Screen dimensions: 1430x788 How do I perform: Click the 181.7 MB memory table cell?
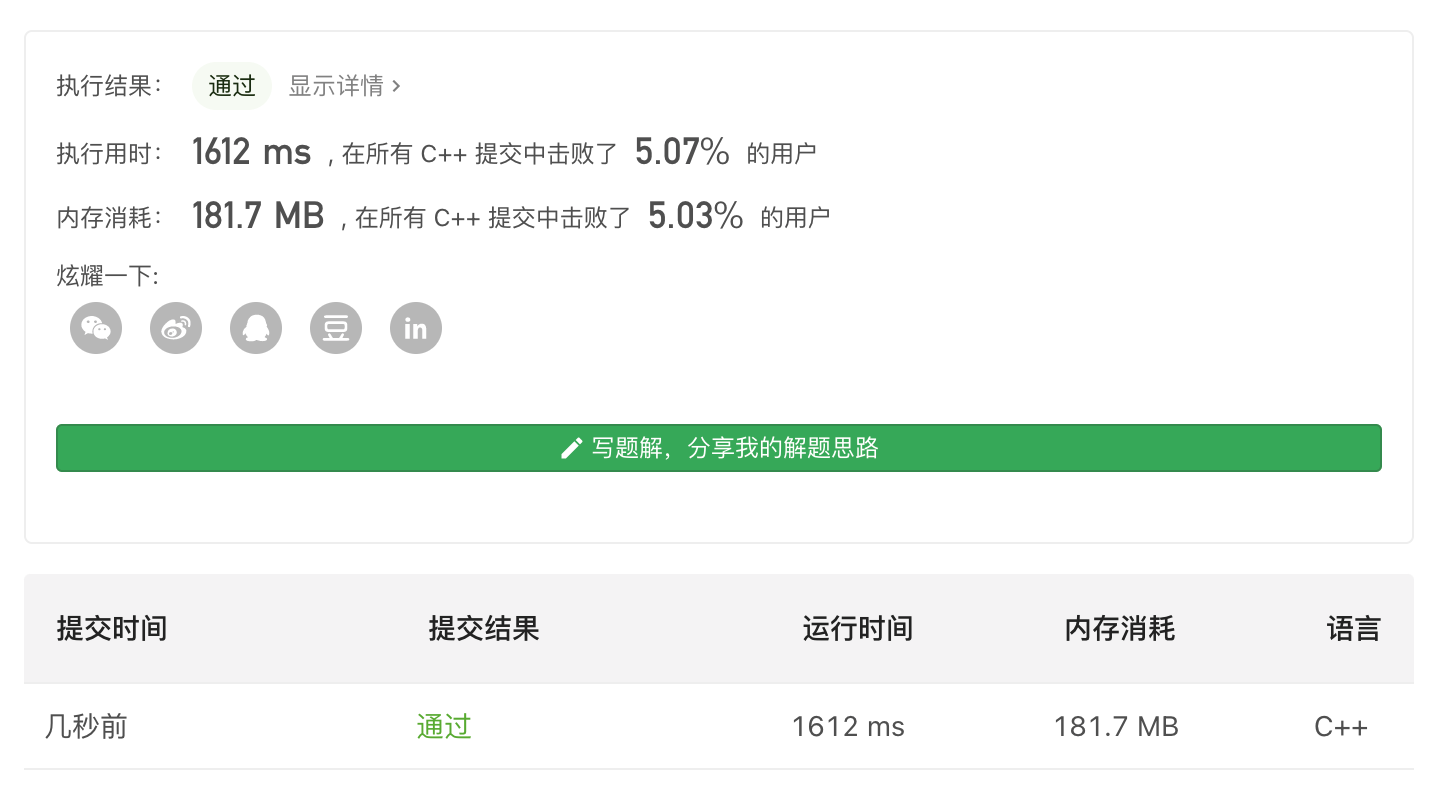[x=1116, y=727]
